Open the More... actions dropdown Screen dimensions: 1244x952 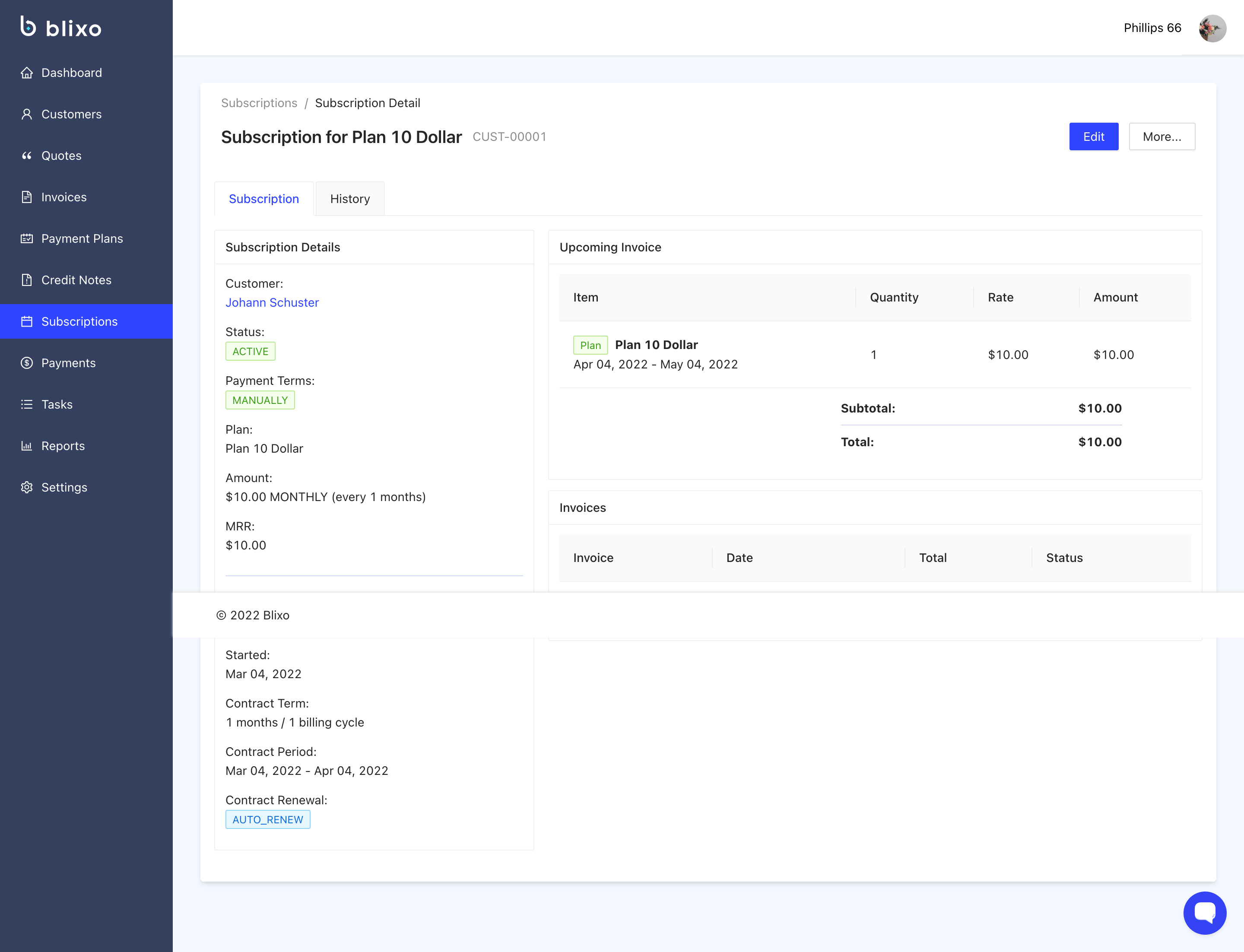tap(1161, 136)
